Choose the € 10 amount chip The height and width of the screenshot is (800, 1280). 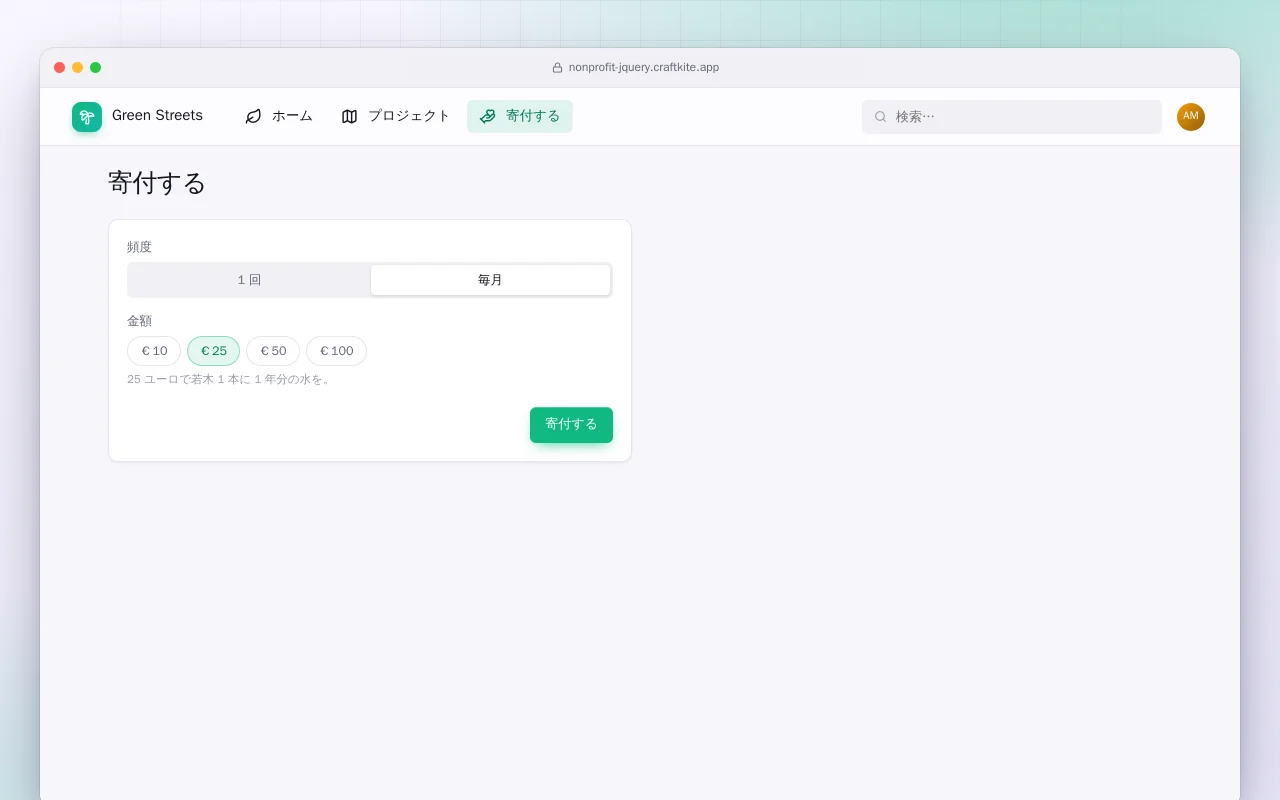coord(154,351)
